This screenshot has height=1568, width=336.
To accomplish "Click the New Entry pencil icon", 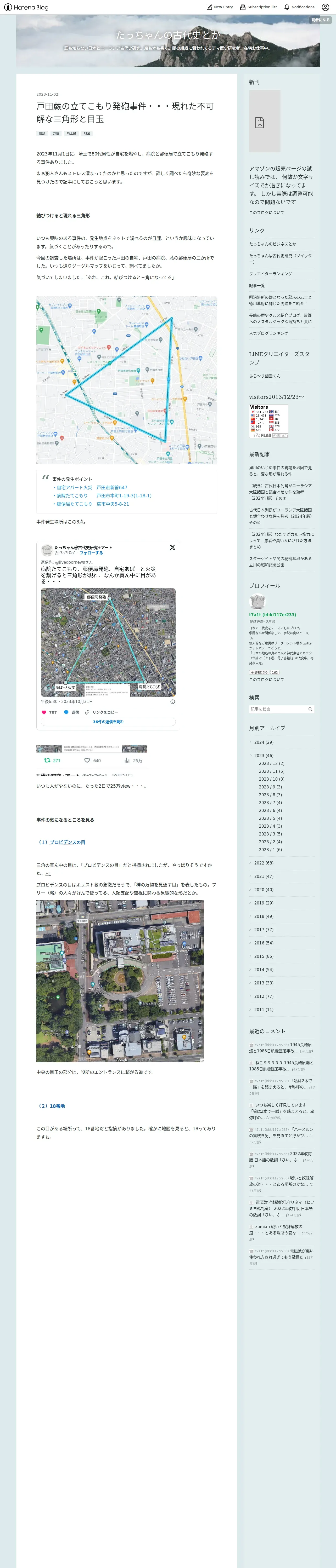I will tap(209, 7).
